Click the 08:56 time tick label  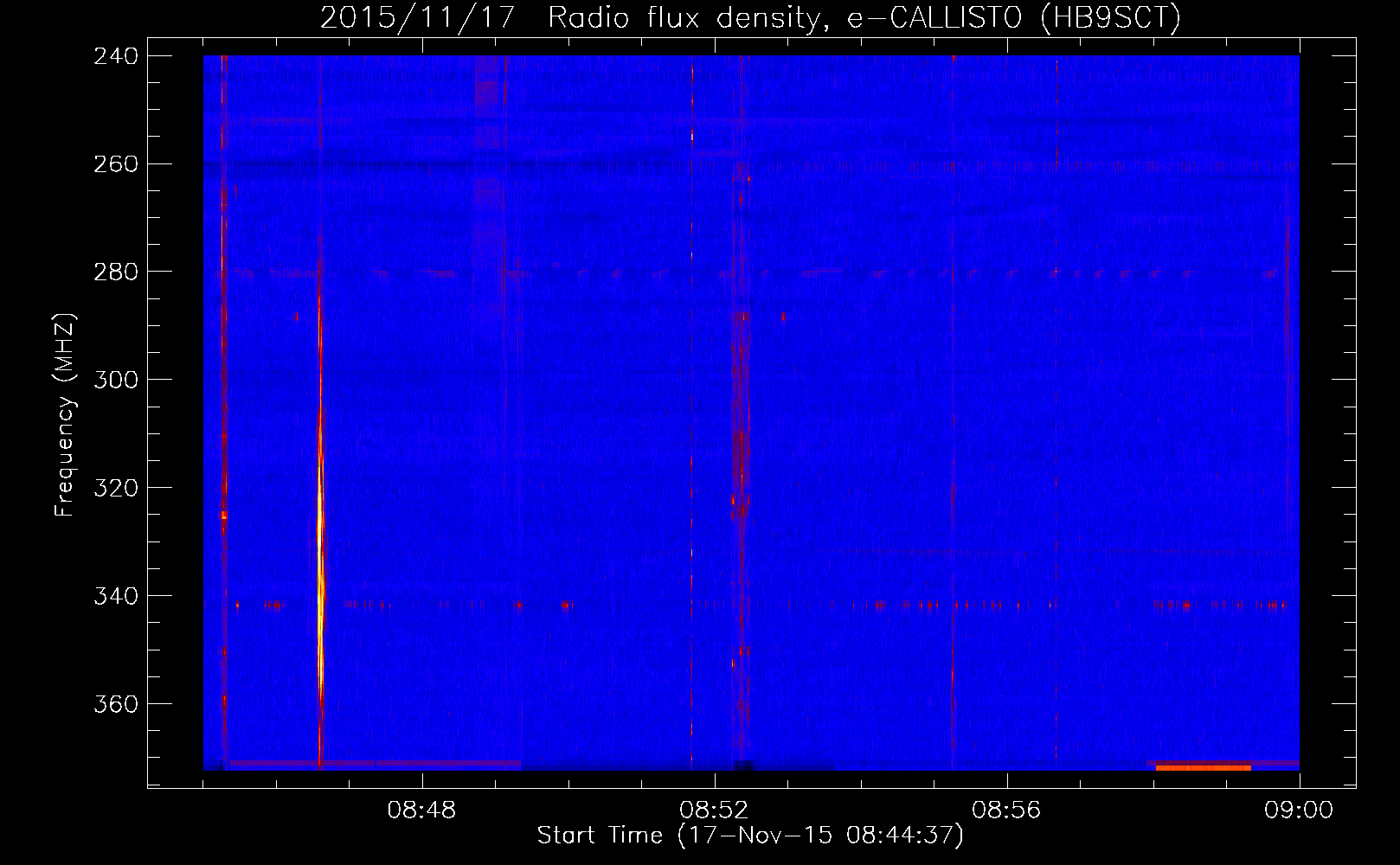coord(1006,811)
